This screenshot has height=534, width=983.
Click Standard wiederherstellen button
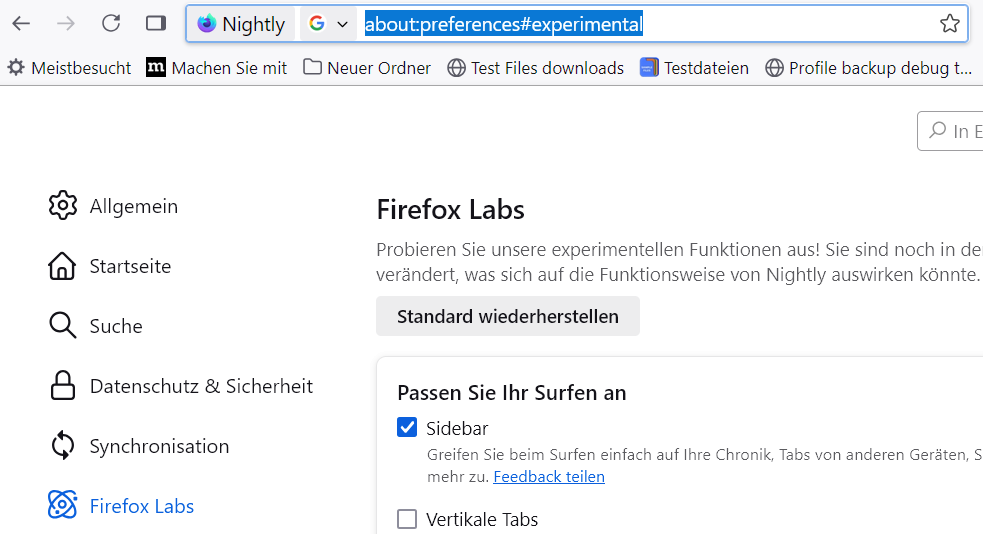click(x=508, y=316)
